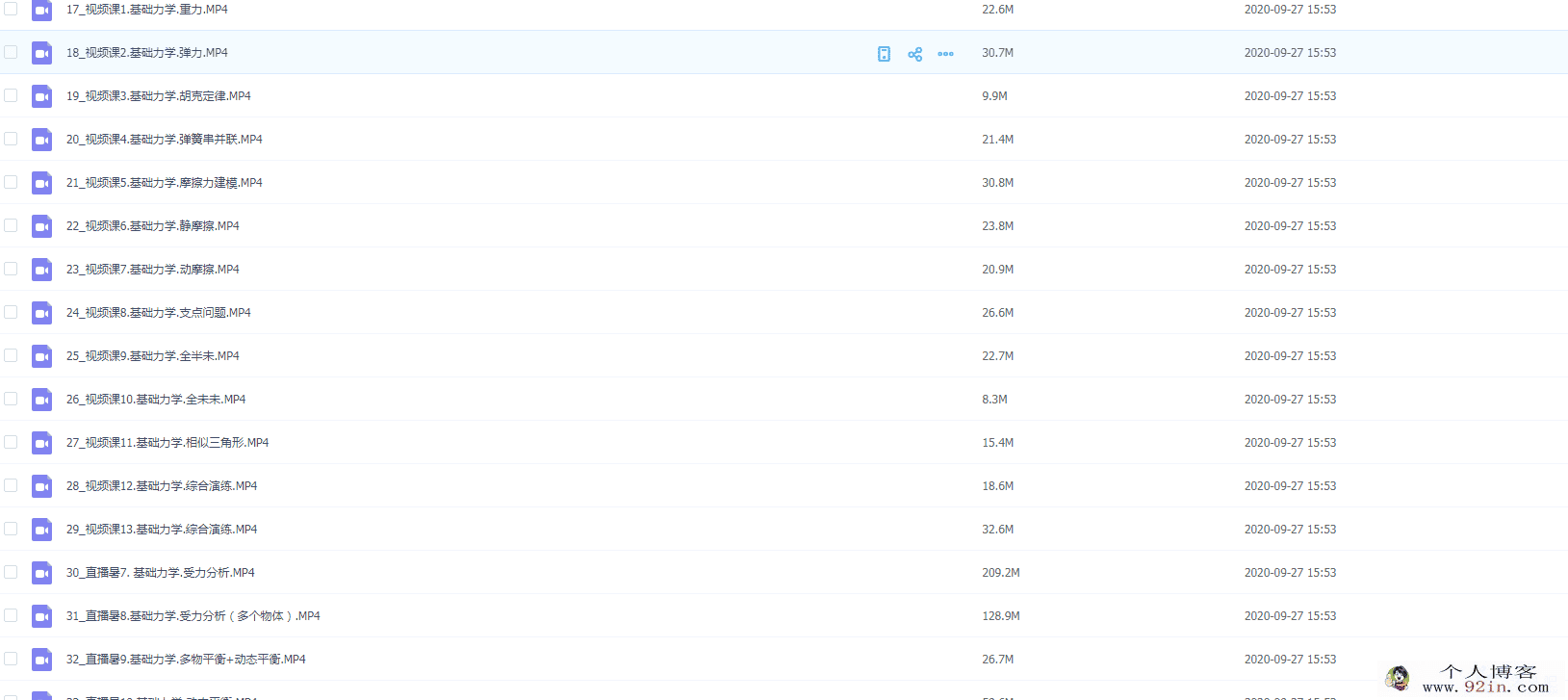
Task: Click video icon of 27_视频课11 相似三角形.MP4
Action: pos(41,443)
